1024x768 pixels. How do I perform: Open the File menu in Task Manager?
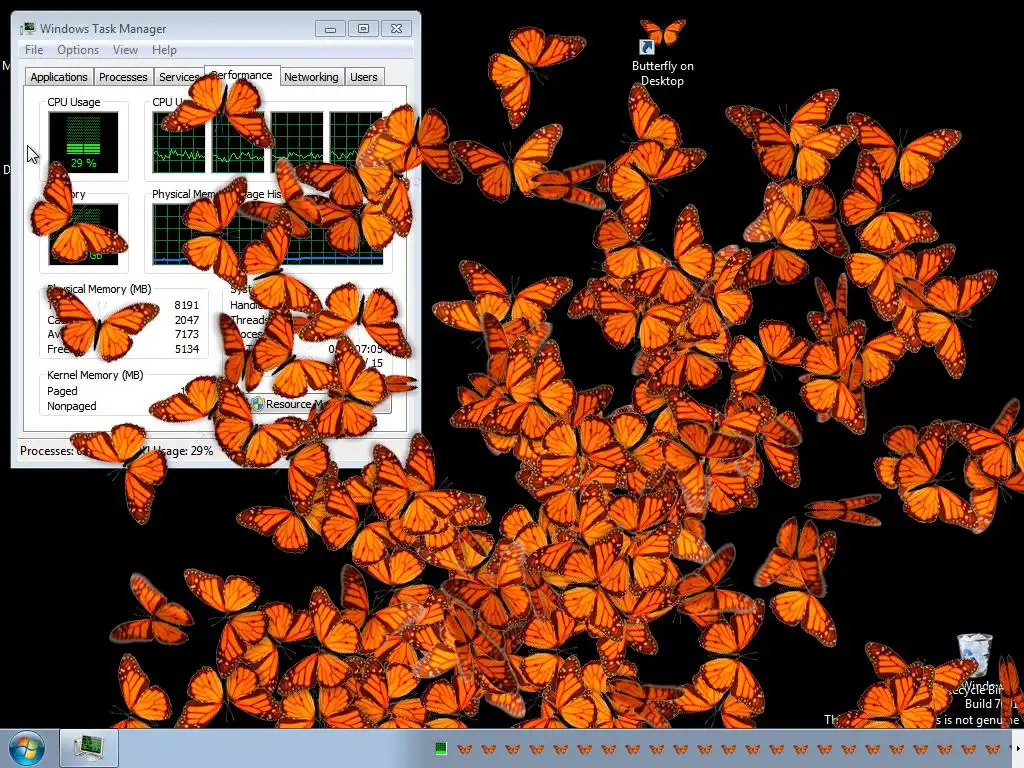[34, 50]
